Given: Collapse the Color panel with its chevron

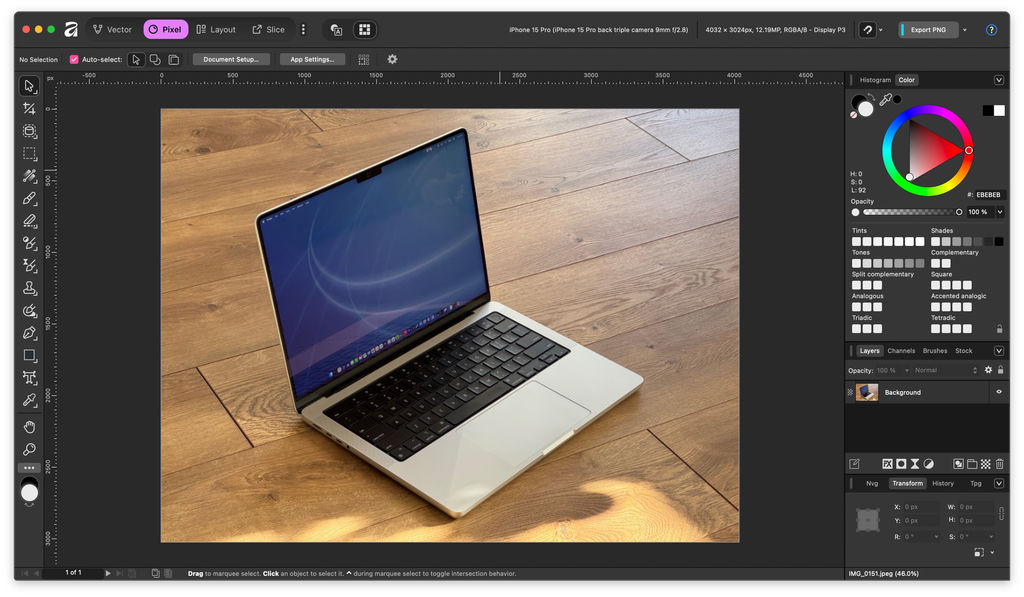Looking at the screenshot, I should [x=998, y=80].
